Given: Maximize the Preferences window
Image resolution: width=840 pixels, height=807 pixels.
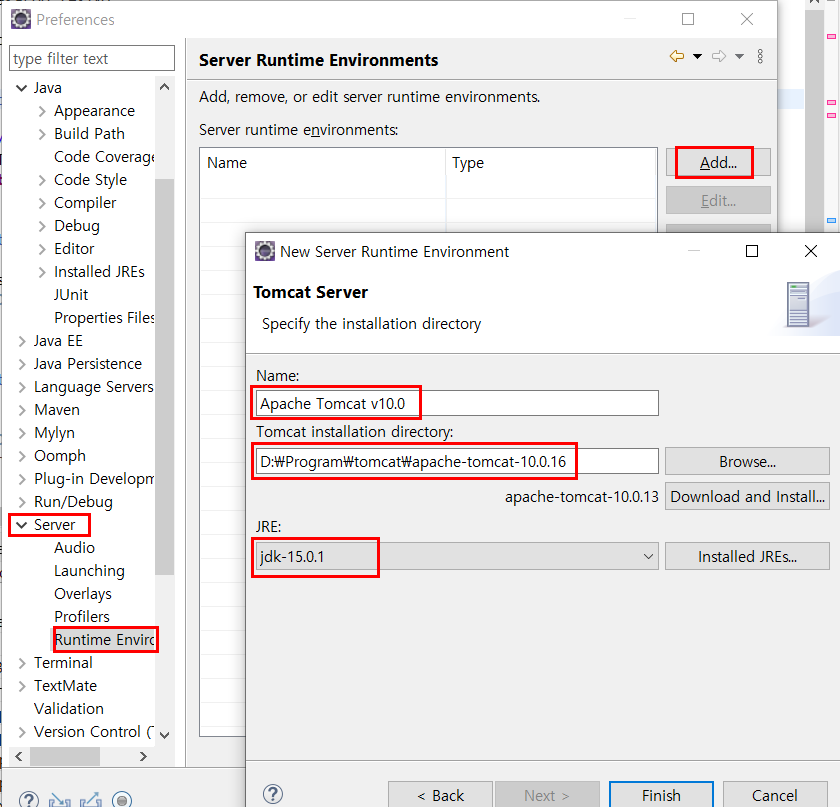Looking at the screenshot, I should pos(688,19).
